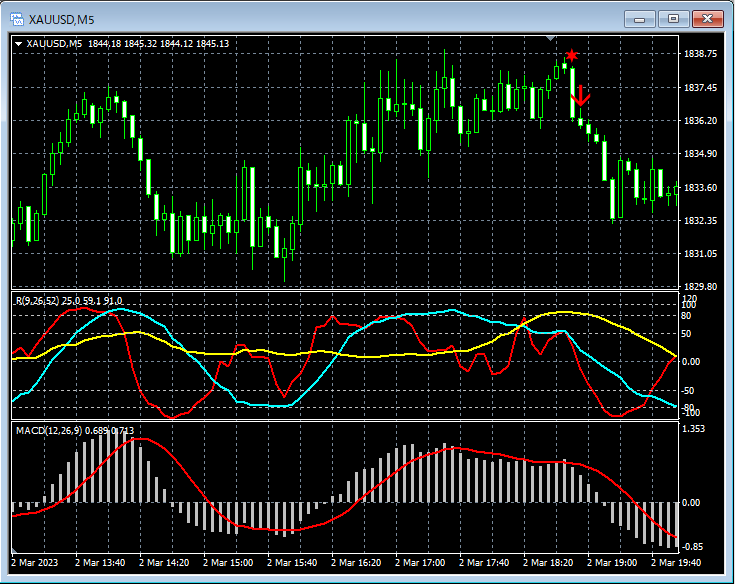736x584 pixels.
Task: Click the R(9,26,52) indicator label
Action: click(37, 300)
